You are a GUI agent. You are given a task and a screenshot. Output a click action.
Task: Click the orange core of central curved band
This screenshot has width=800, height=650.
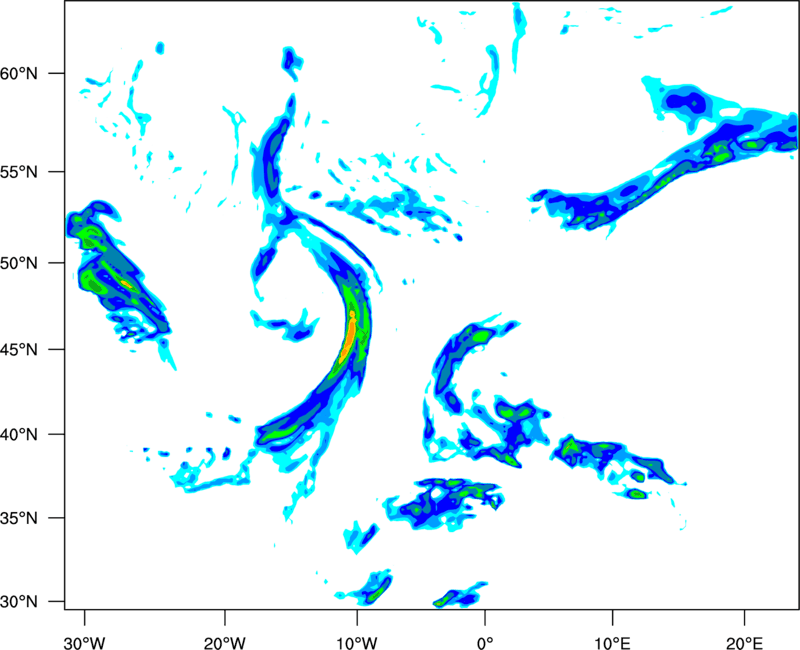(348, 337)
